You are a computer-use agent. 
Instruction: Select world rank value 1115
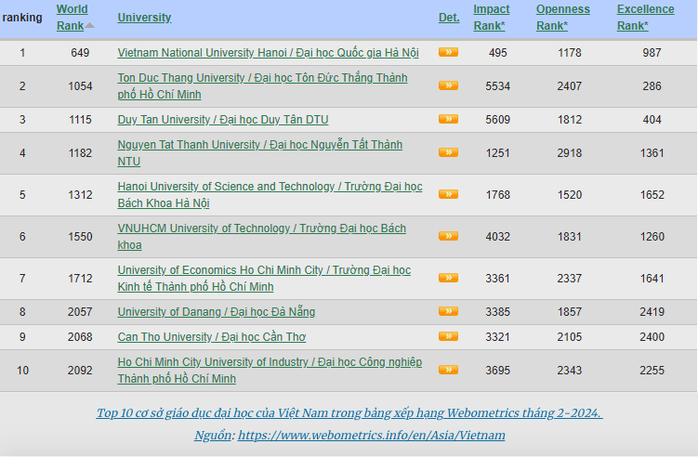[80, 120]
